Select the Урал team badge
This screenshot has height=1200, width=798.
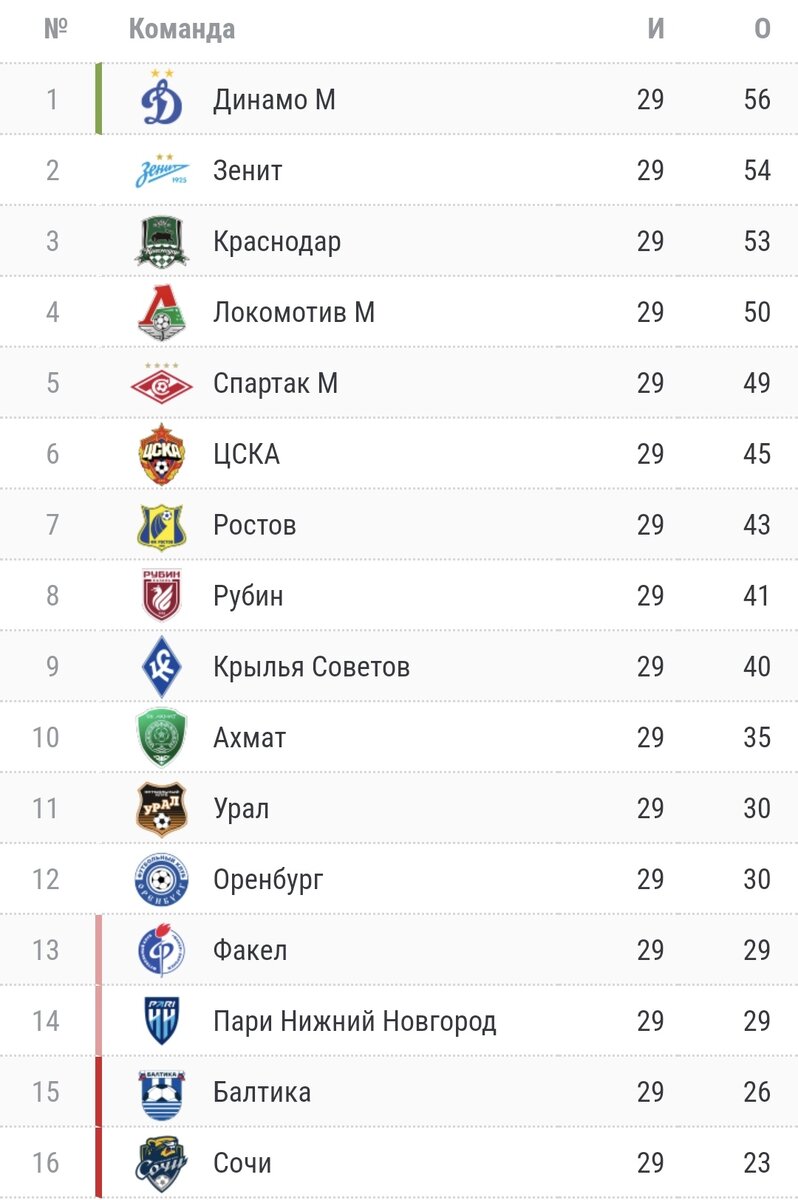point(161,809)
